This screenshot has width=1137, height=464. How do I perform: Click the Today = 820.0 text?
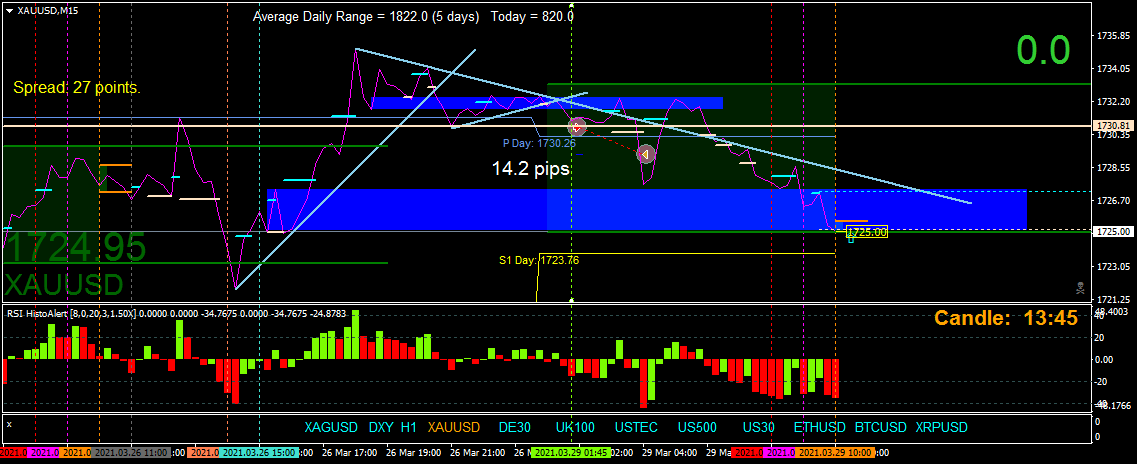click(533, 17)
